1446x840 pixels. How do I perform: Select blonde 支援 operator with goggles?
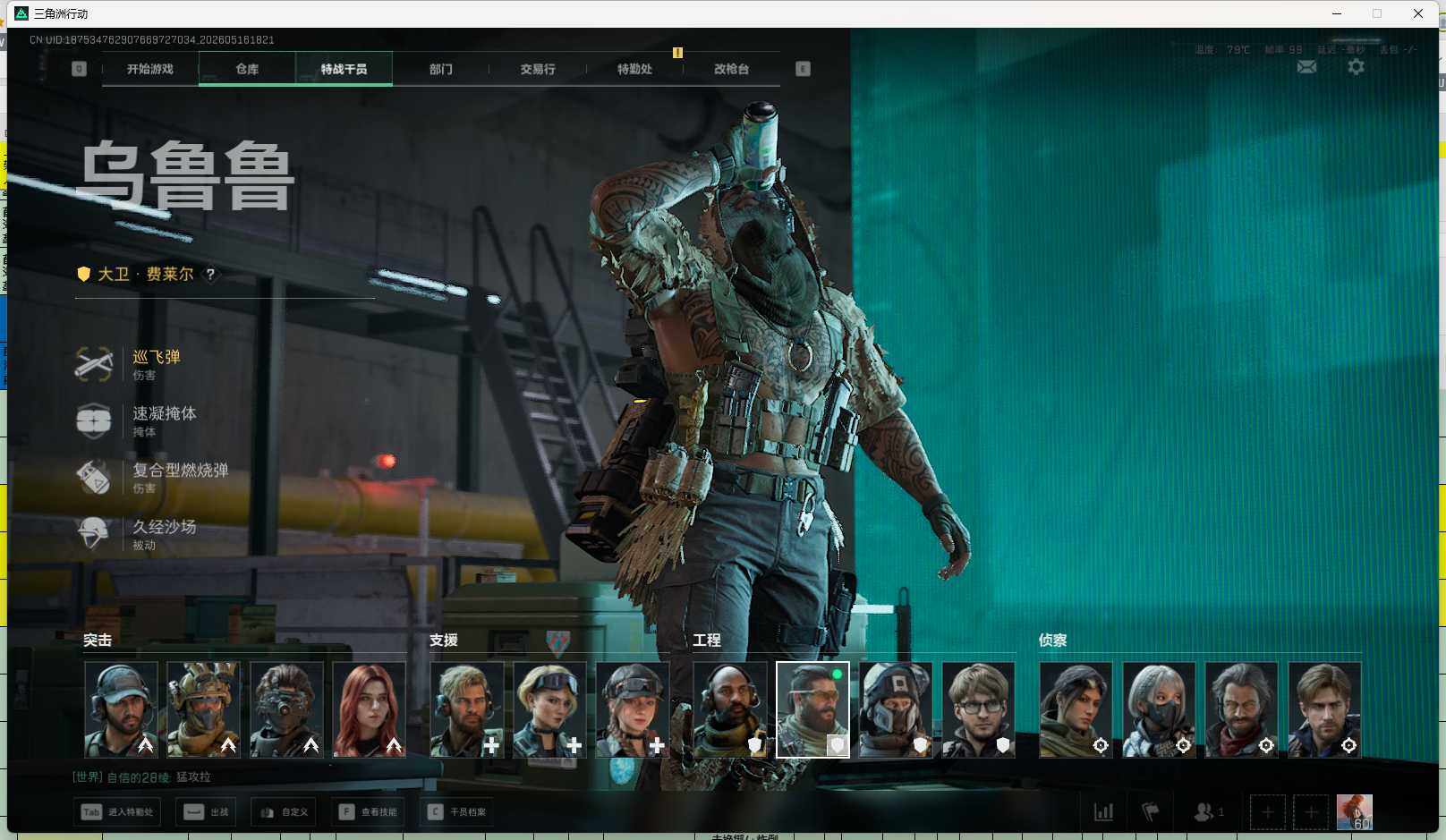549,709
